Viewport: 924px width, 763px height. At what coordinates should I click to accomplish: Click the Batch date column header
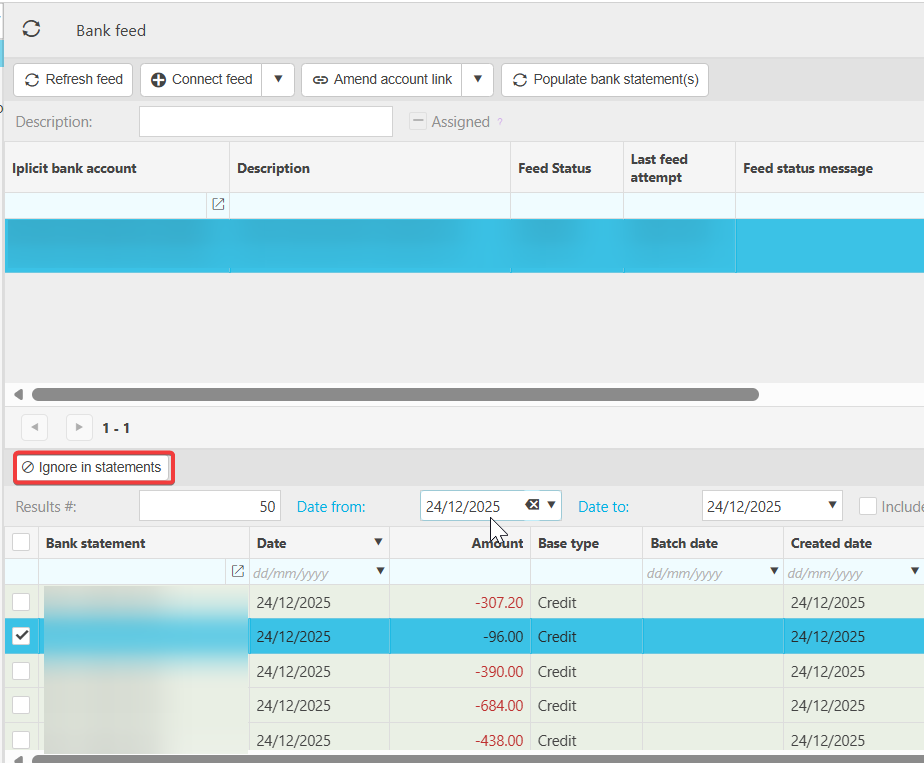pyautogui.click(x=713, y=543)
